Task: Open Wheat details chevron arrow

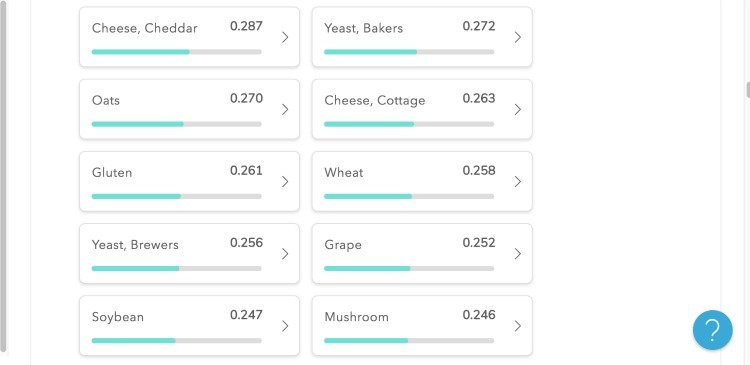Action: [518, 182]
